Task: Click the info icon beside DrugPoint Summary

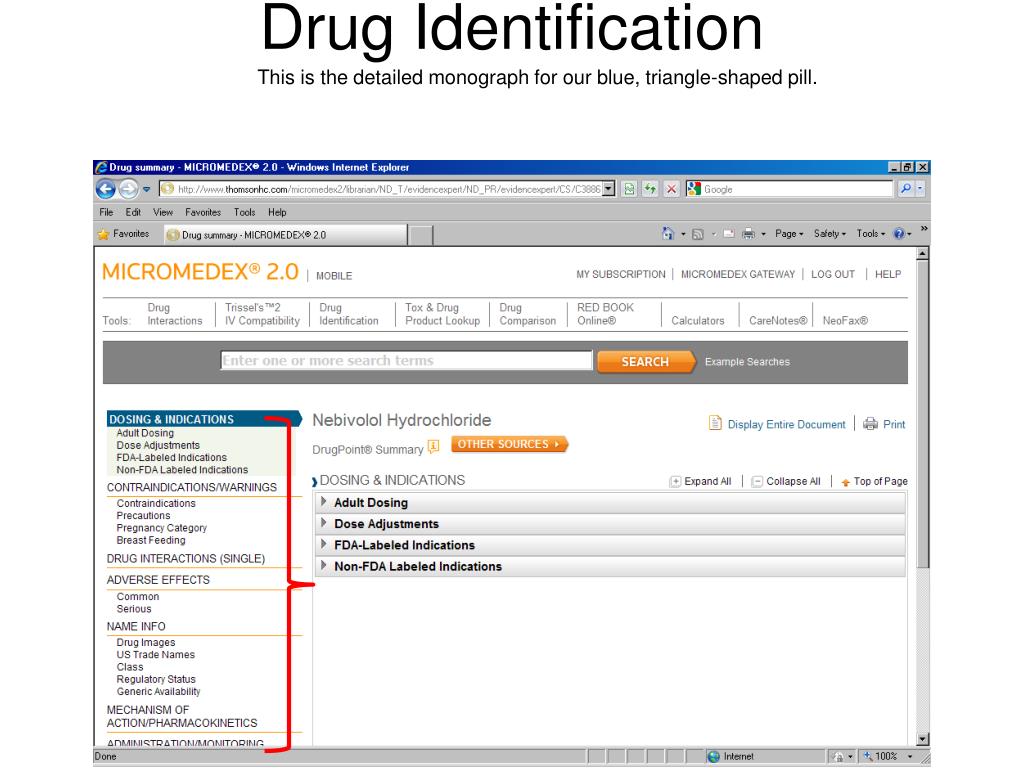Action: pos(434,447)
